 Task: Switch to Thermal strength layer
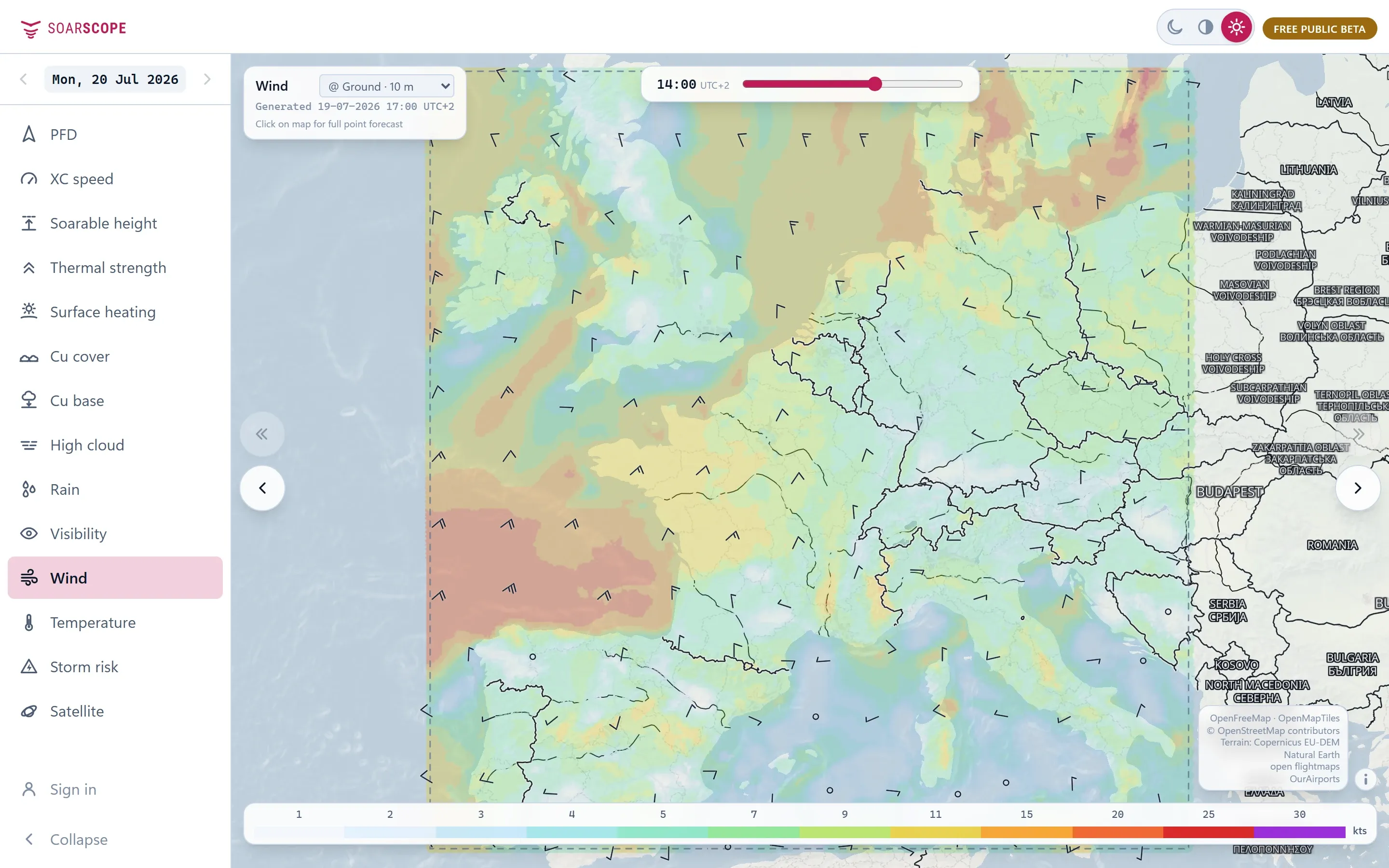115,268
